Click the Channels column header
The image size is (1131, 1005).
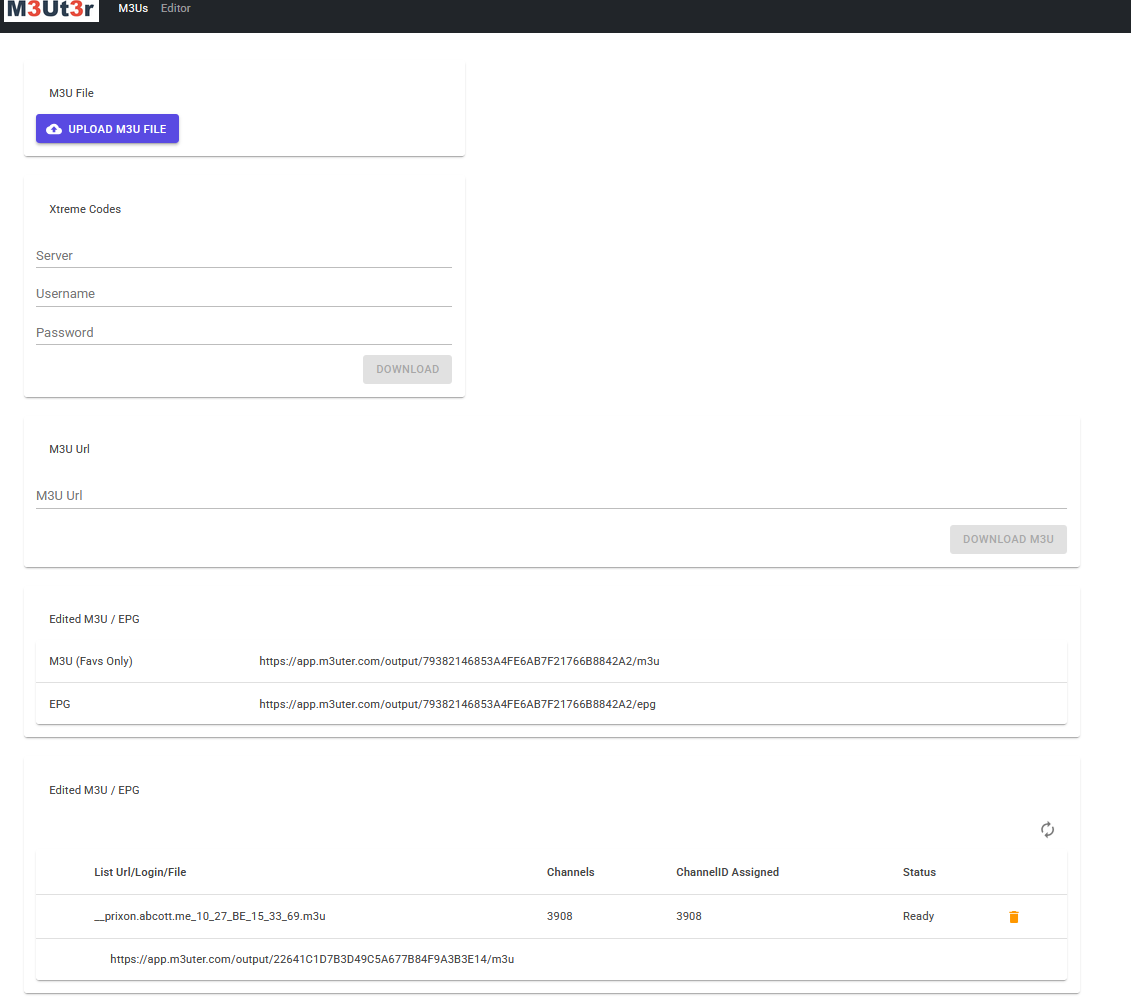pyautogui.click(x=570, y=873)
